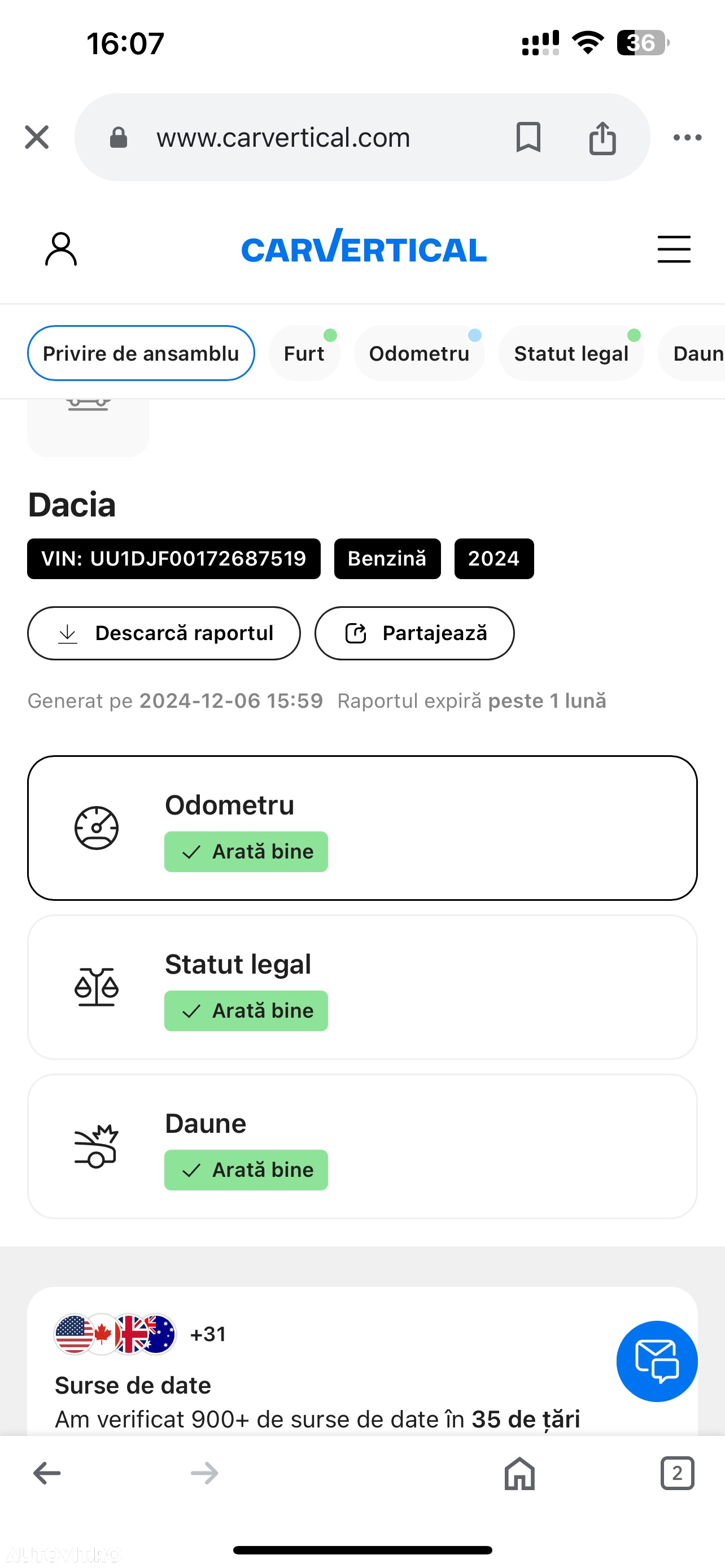
Task: Switch to the Statut legal tab
Action: coord(571,353)
